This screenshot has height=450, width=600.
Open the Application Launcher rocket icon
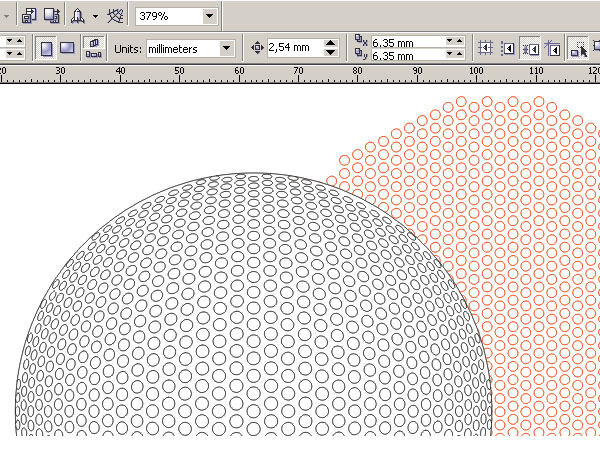coord(78,16)
